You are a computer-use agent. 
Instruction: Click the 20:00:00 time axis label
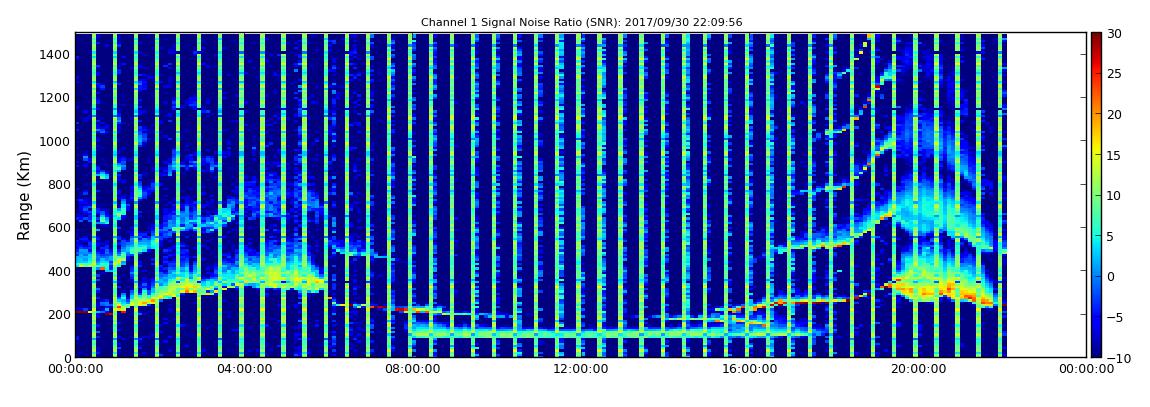918,370
